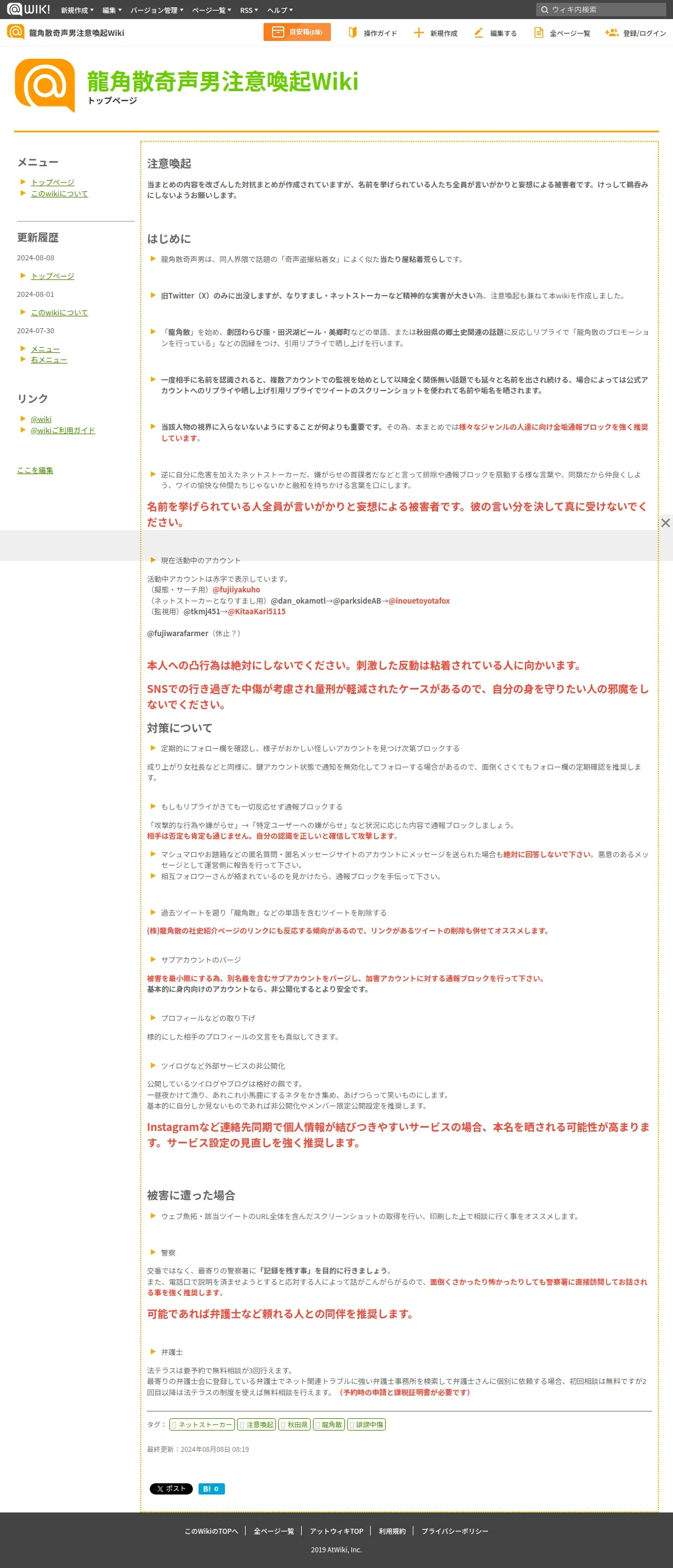This screenshot has height=1568, width=673.
Task: Open the 操作ガイド guide icon
Action: (x=352, y=33)
